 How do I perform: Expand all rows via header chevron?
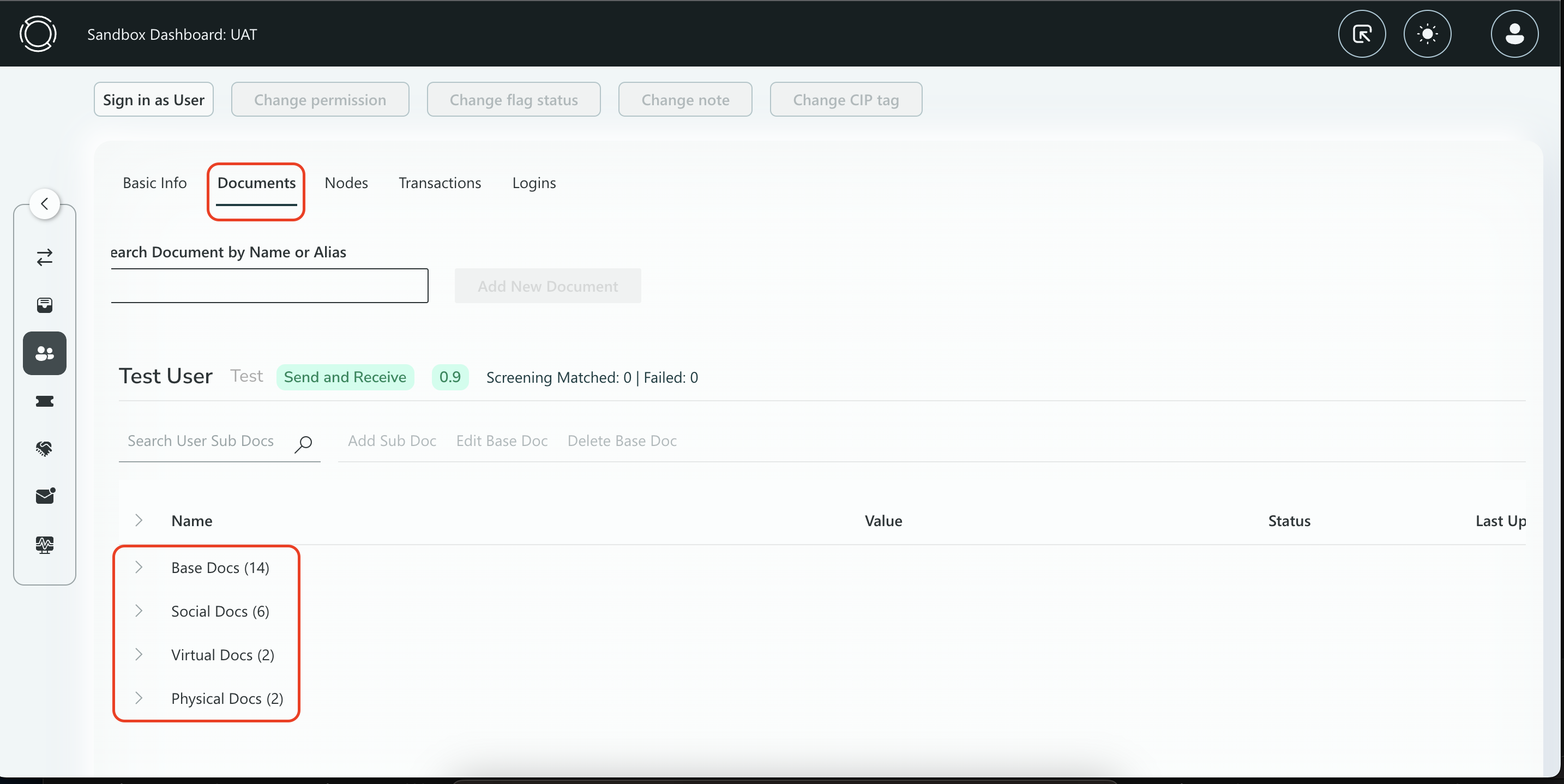tap(139, 520)
